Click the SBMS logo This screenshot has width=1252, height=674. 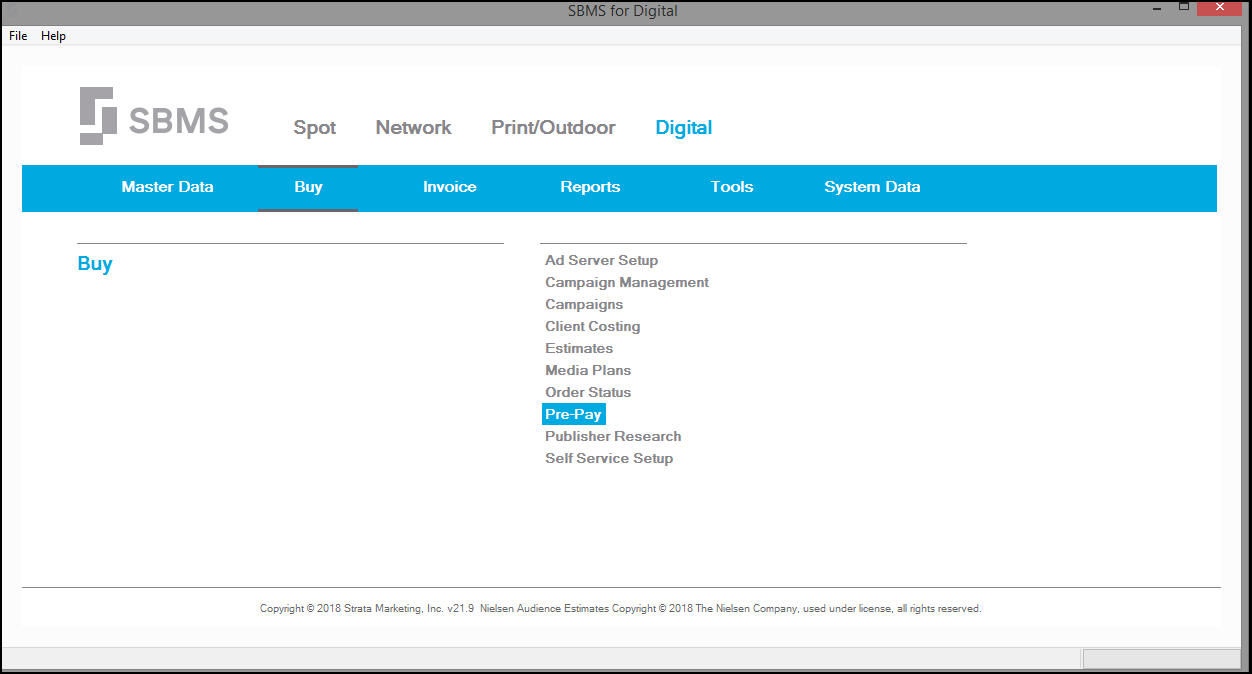[x=154, y=116]
